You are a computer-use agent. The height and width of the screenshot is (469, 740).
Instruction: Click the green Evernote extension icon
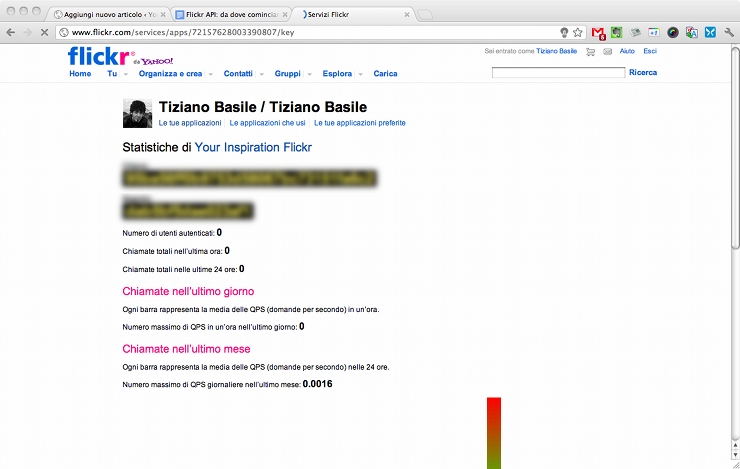tap(616, 32)
